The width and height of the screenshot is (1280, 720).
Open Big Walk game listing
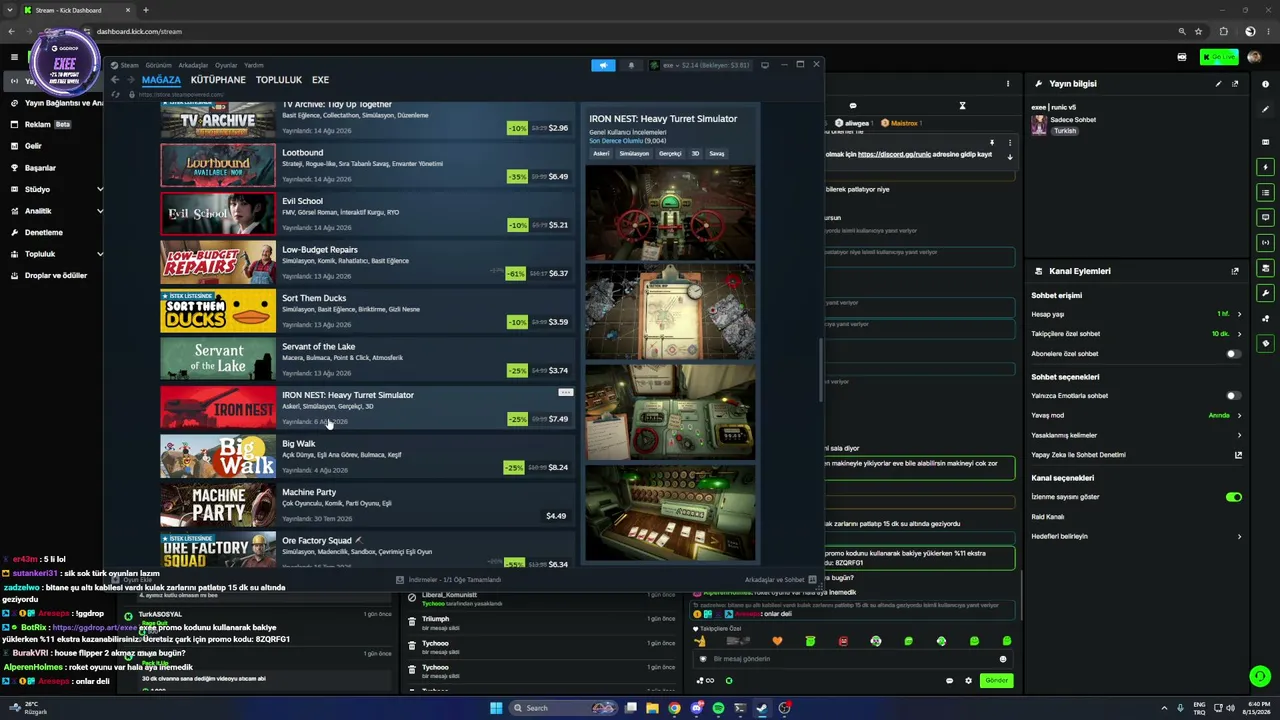pyautogui.click(x=366, y=456)
